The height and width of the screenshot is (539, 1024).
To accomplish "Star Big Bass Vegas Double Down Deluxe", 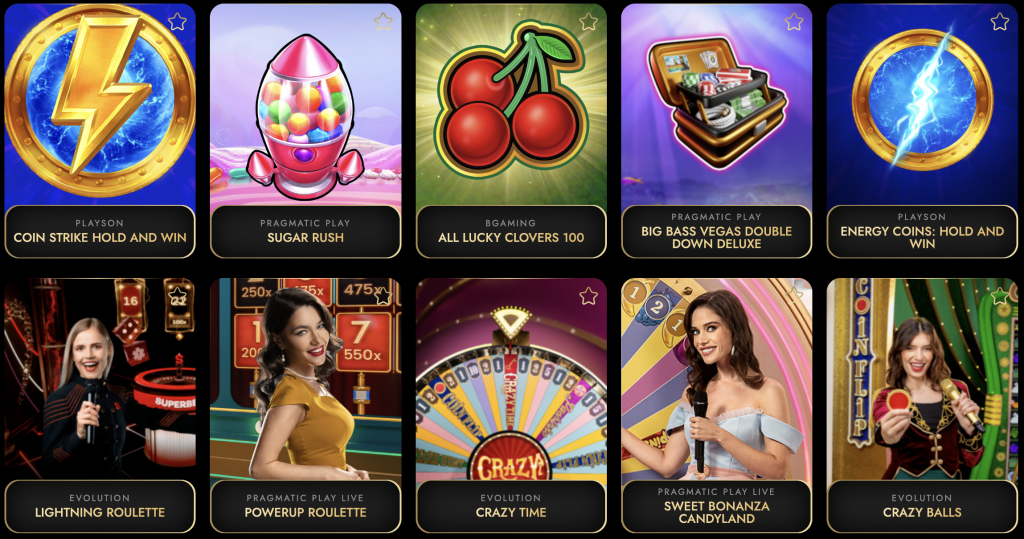I will tap(793, 22).
